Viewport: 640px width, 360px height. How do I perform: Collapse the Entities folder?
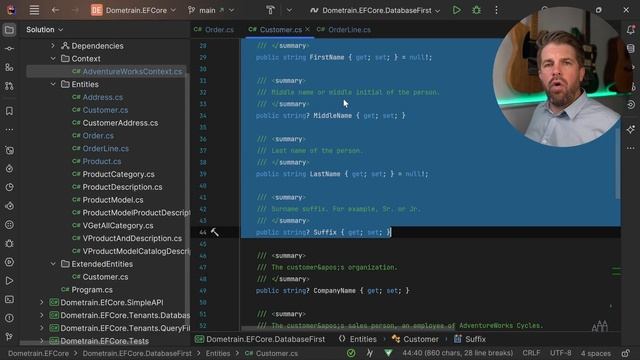53,84
